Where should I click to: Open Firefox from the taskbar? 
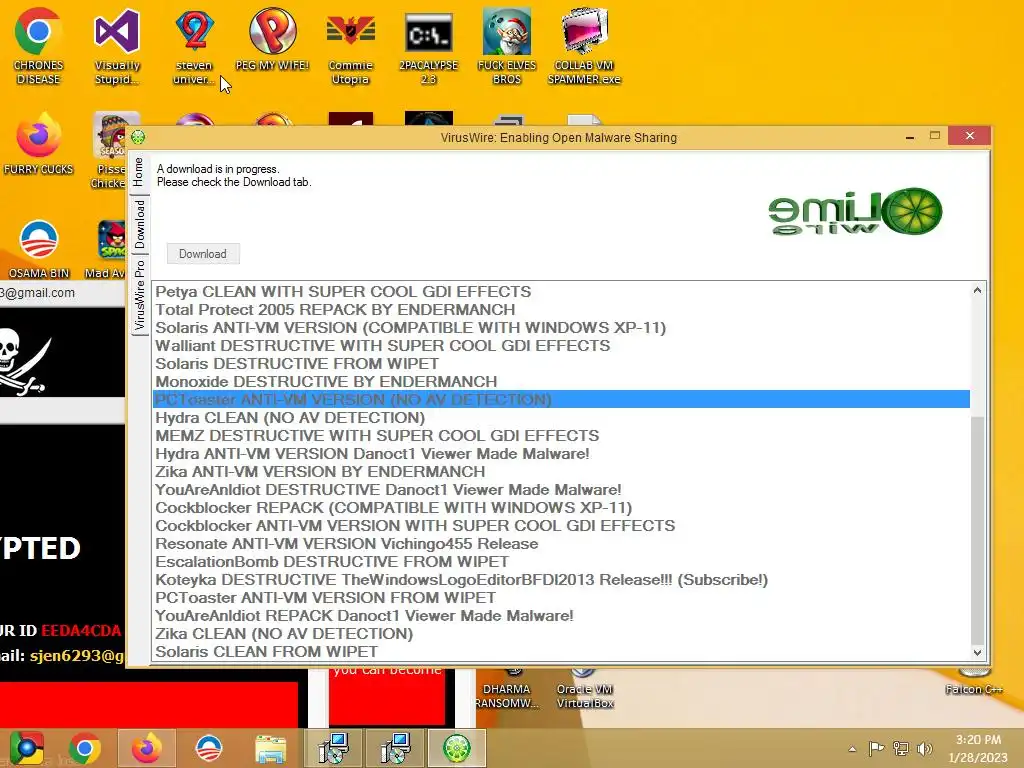[146, 748]
